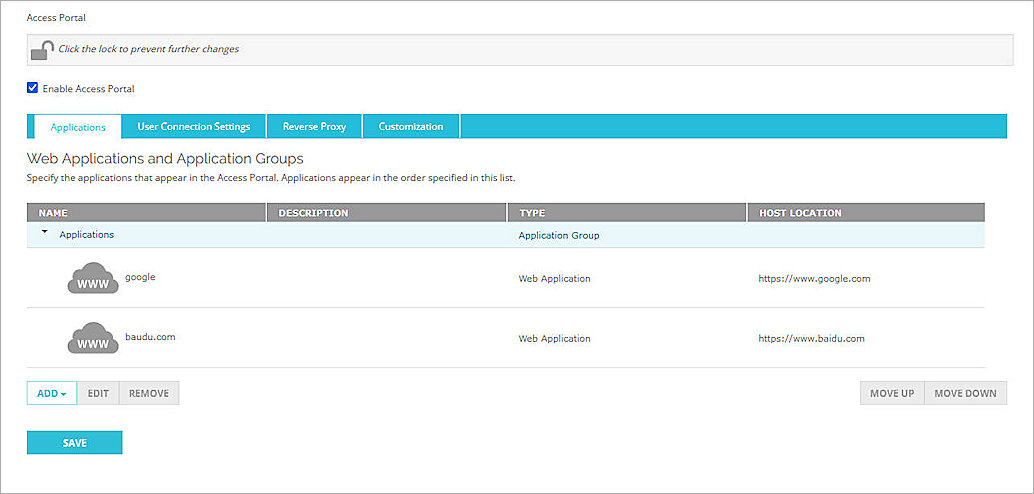Screen dimensions: 1034x494
Task: Open the ADD dropdown button
Action: (x=52, y=393)
